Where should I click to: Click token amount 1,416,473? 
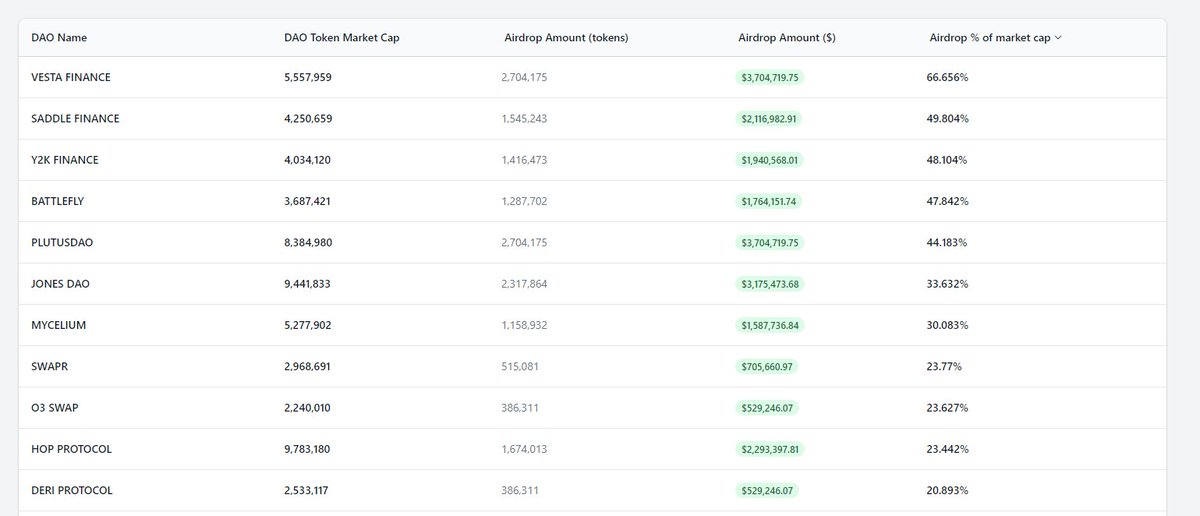[x=524, y=160]
